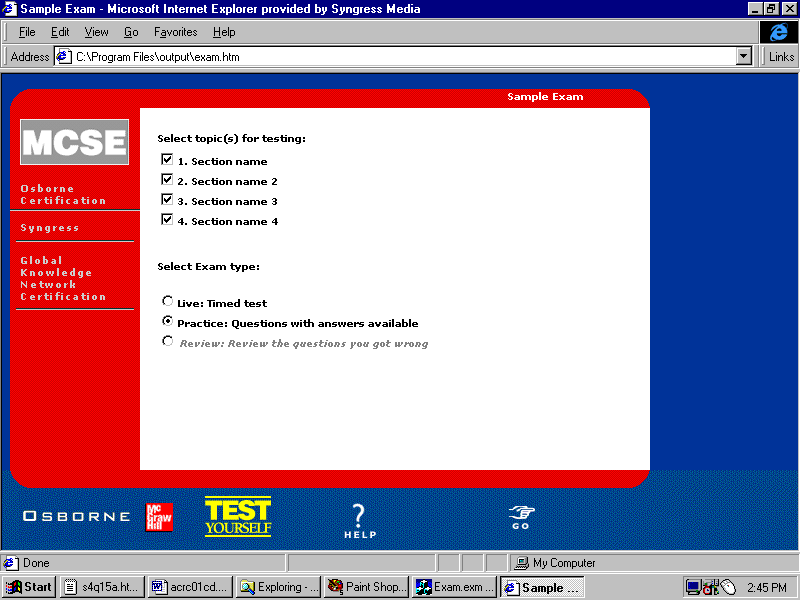
Task: Click the Test Yourself logo
Action: tap(238, 516)
